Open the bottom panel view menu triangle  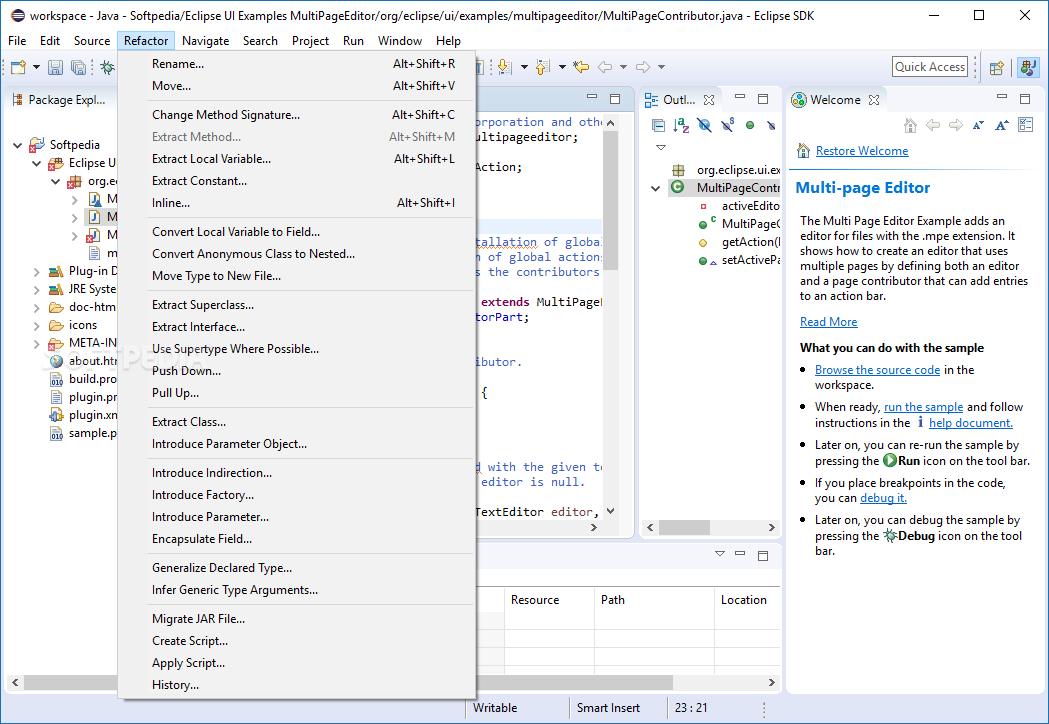720,553
